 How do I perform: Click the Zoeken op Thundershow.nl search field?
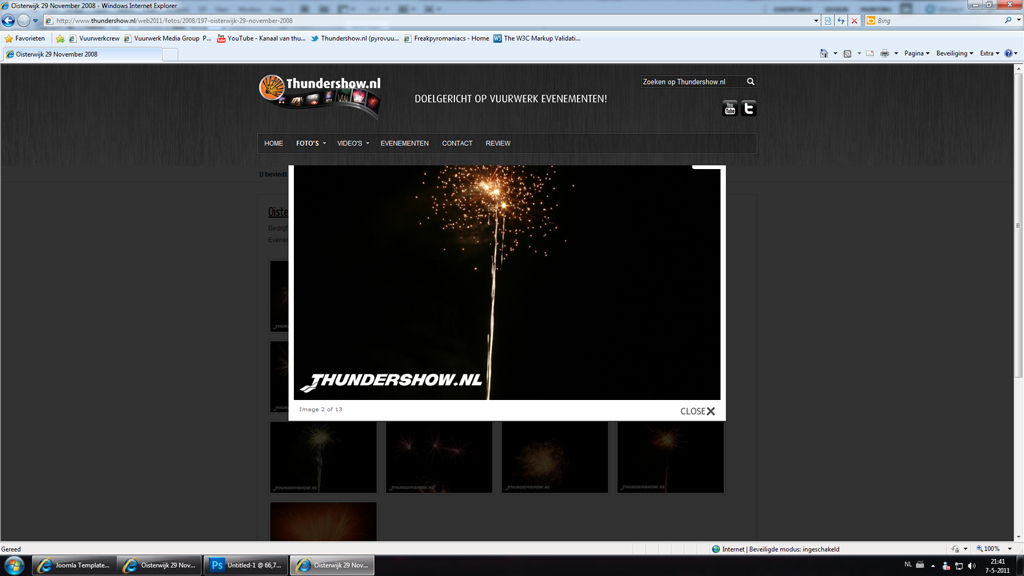pyautogui.click(x=692, y=82)
